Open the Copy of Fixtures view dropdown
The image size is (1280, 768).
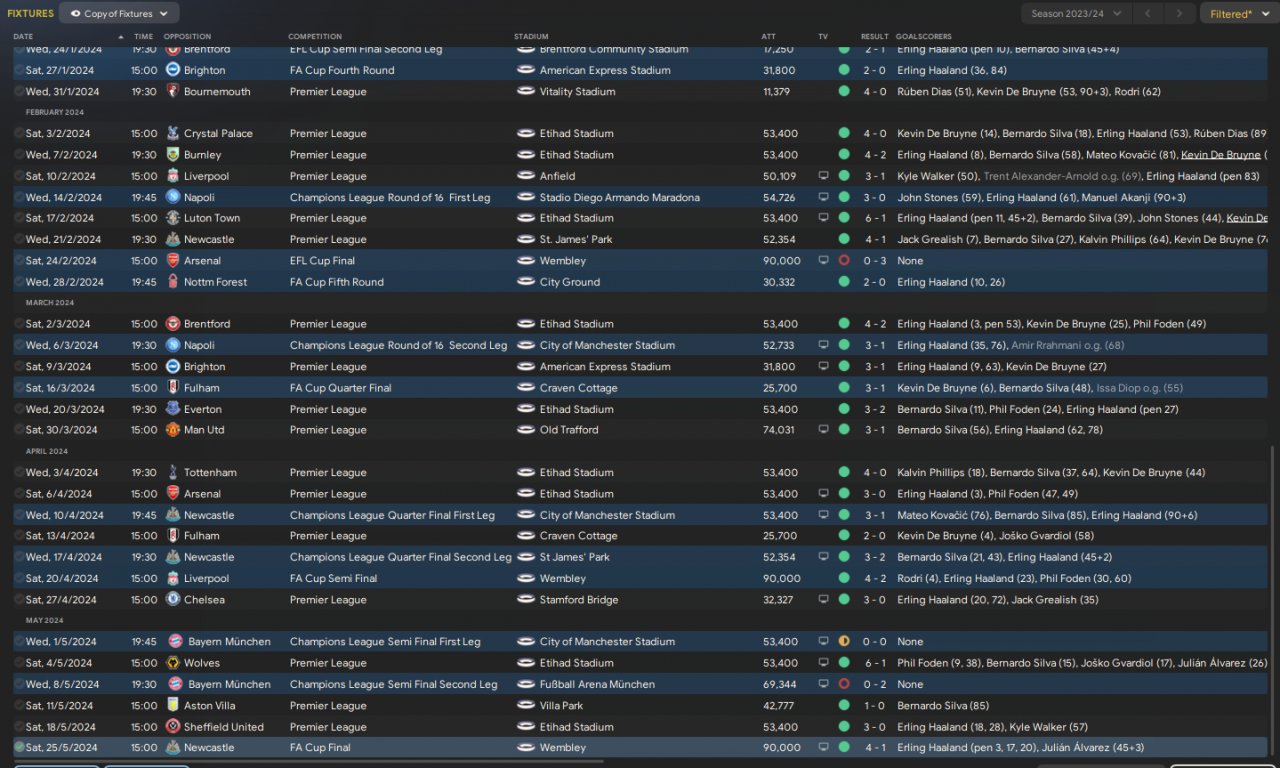[x=119, y=13]
